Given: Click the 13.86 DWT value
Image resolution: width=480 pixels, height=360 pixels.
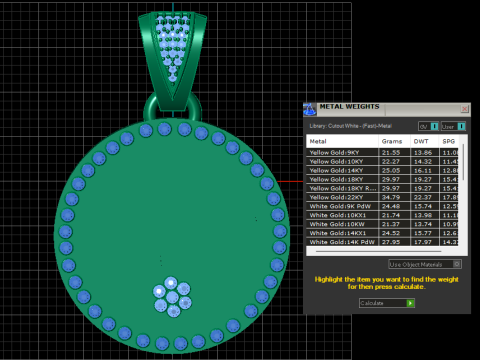Looking at the screenshot, I should pos(423,152).
